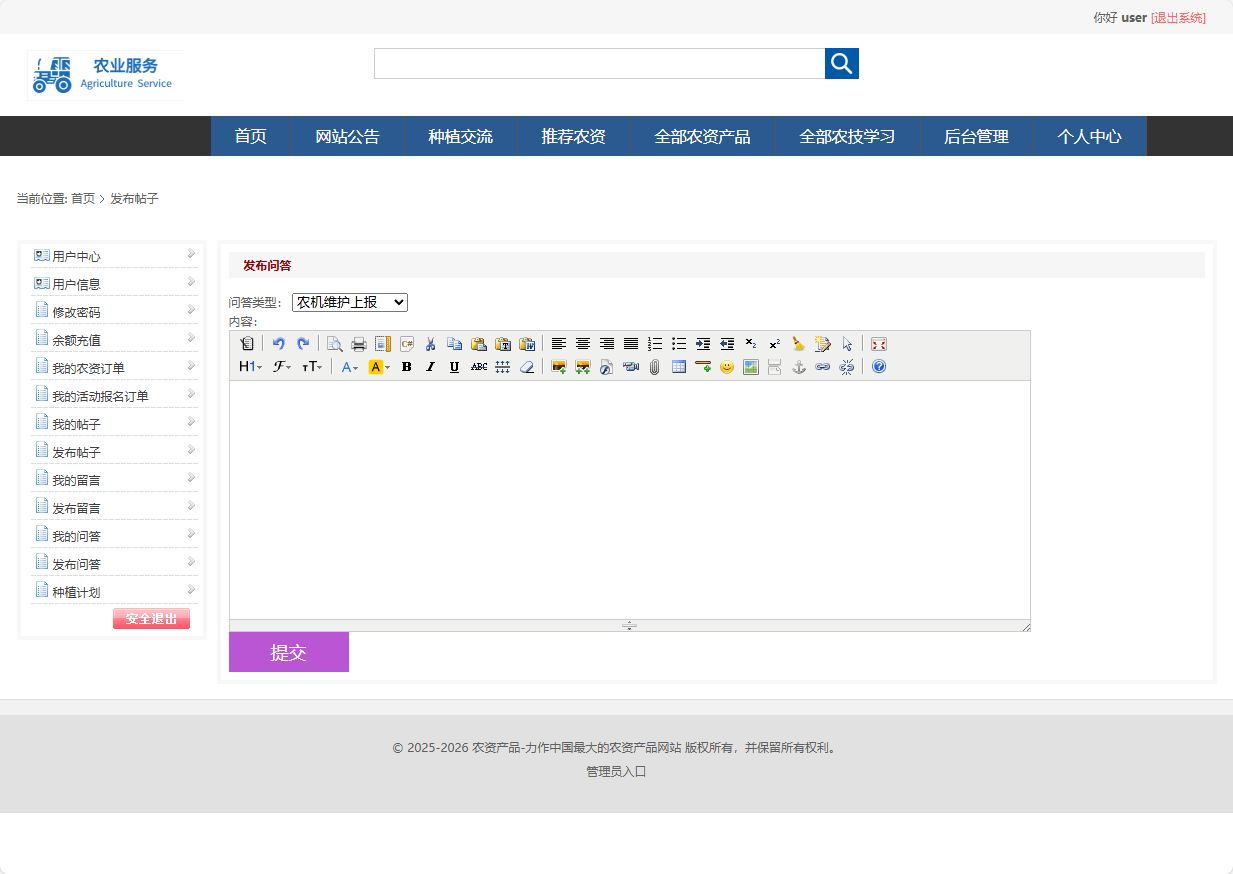
Task: Paste content from Word using the toolbar icon
Action: click(527, 343)
